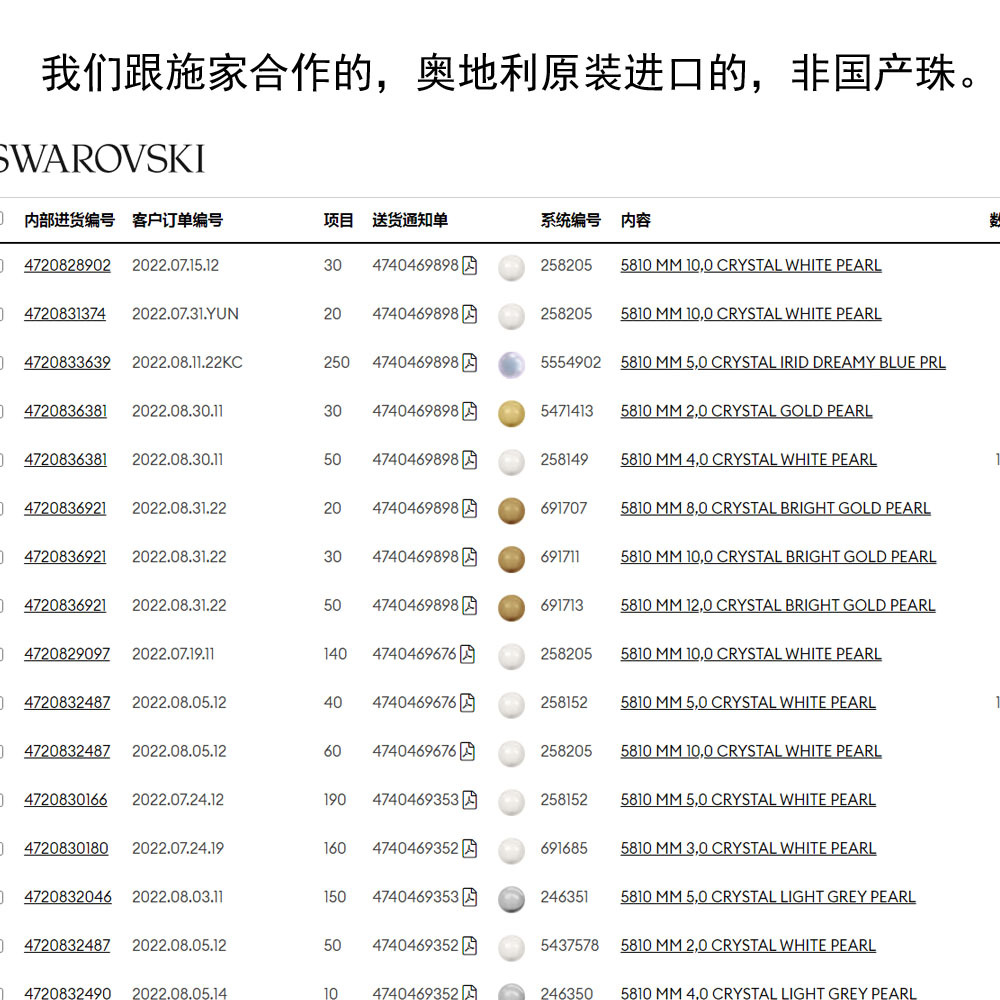Open 5810 MM 4,0 Crystal White Pearl link

pos(749,459)
